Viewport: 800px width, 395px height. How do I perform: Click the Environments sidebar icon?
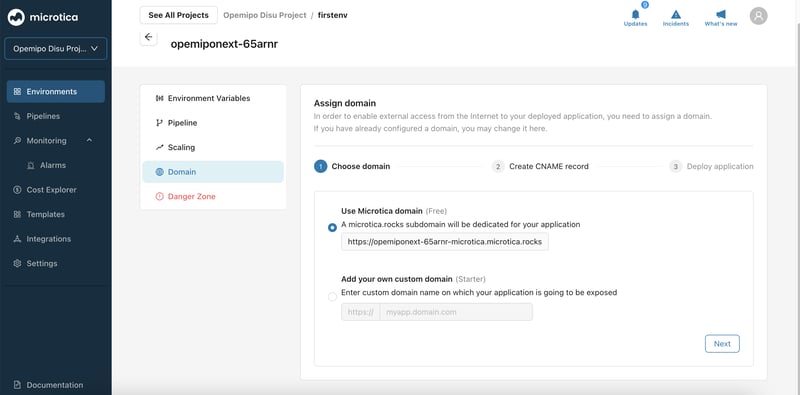tap(17, 92)
